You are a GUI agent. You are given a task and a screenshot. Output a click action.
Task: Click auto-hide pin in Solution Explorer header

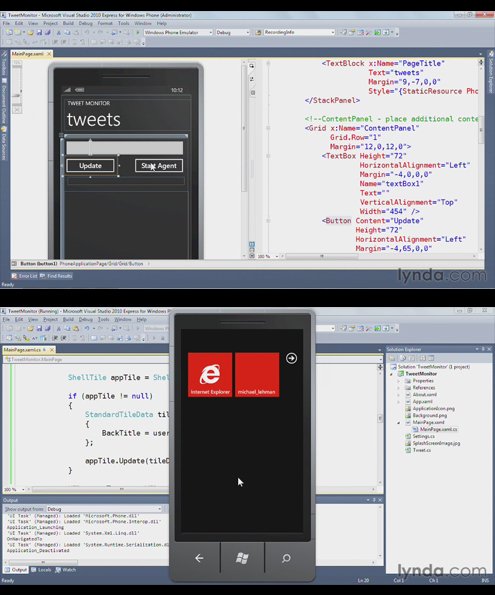(x=483, y=349)
